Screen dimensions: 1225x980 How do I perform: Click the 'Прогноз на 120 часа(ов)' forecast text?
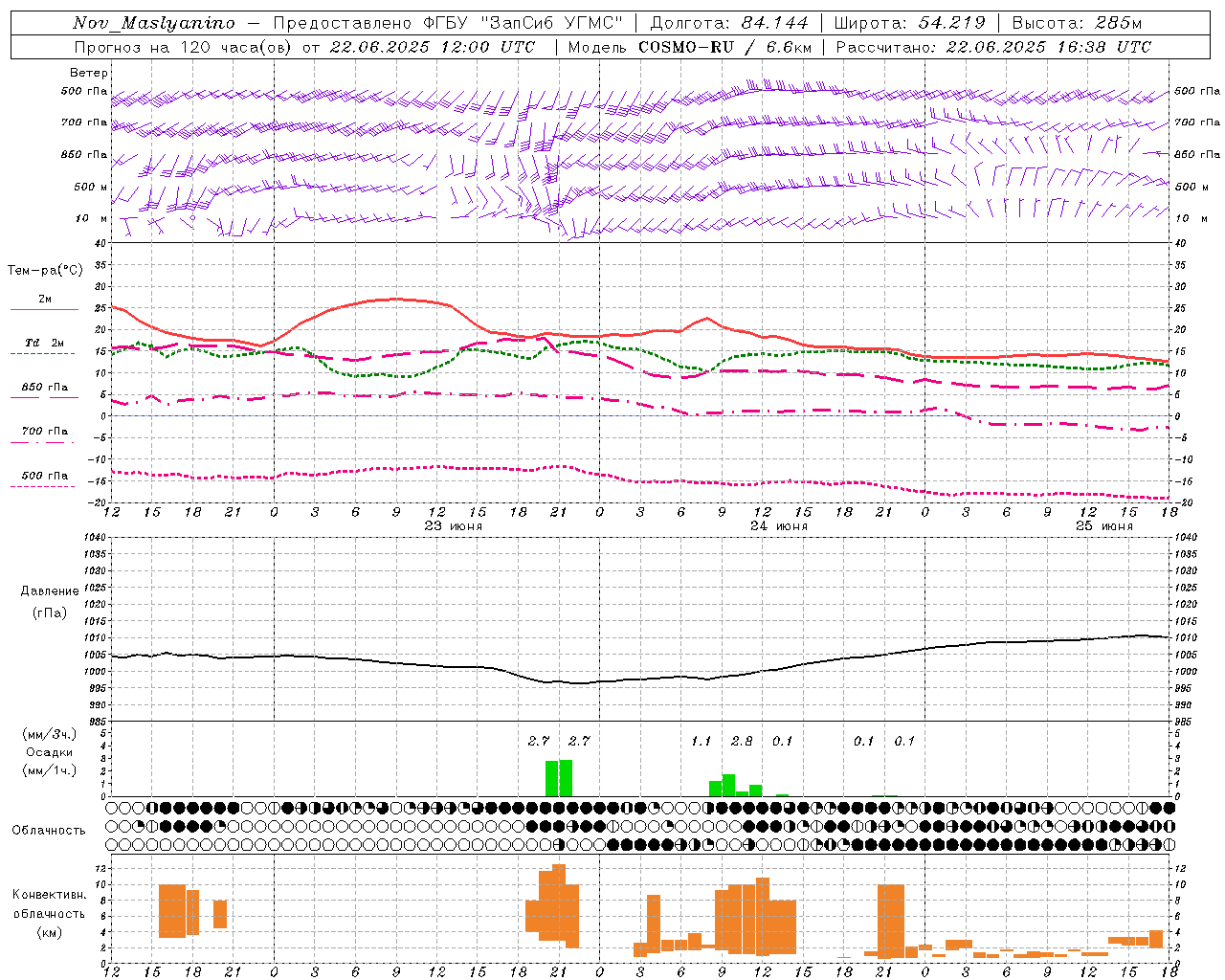(184, 47)
